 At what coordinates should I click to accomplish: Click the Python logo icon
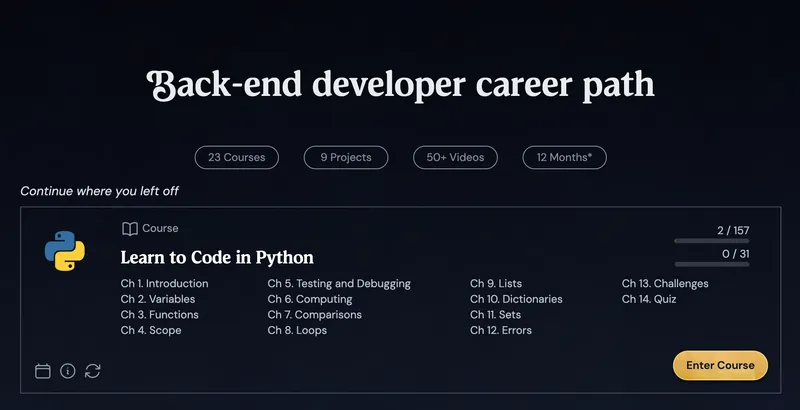coord(64,251)
